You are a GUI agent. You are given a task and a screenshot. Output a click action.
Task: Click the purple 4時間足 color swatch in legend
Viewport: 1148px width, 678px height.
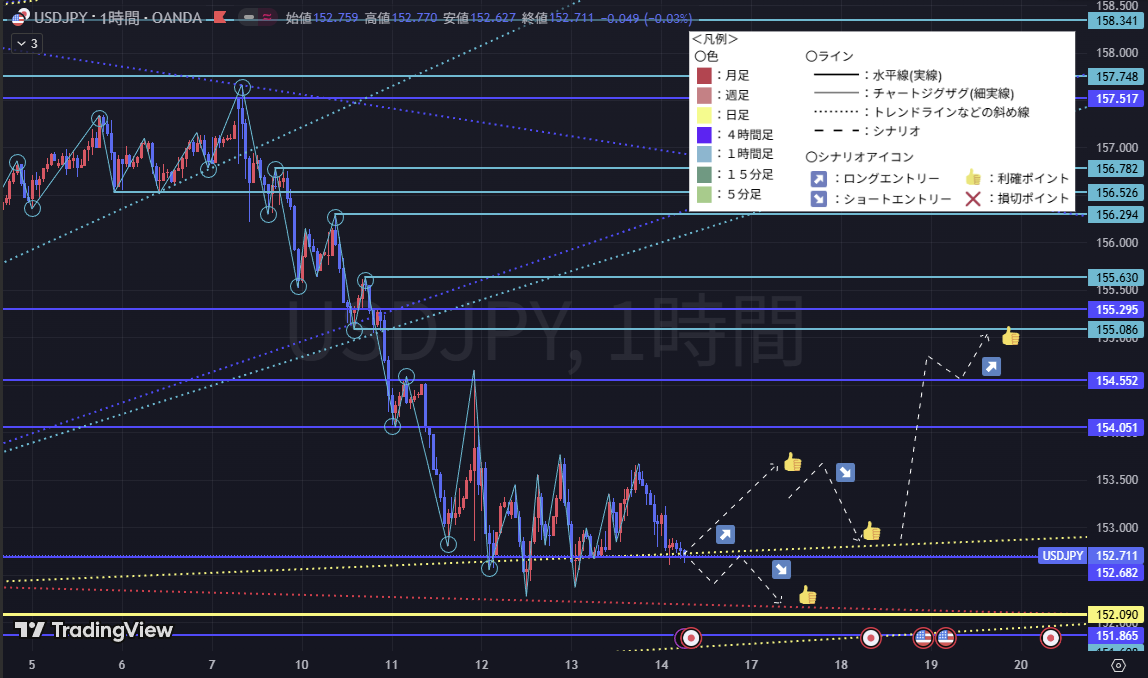[704, 135]
